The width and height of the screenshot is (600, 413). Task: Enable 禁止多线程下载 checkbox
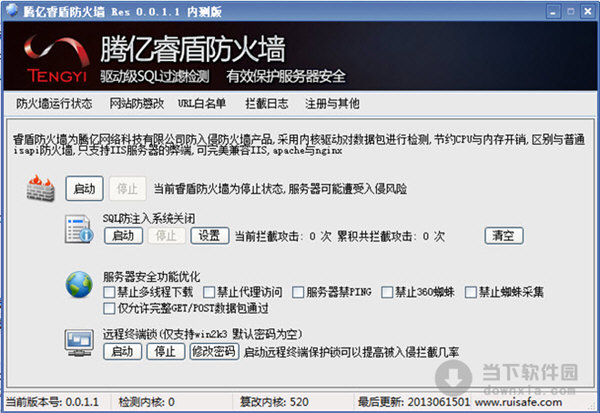[x=109, y=292]
